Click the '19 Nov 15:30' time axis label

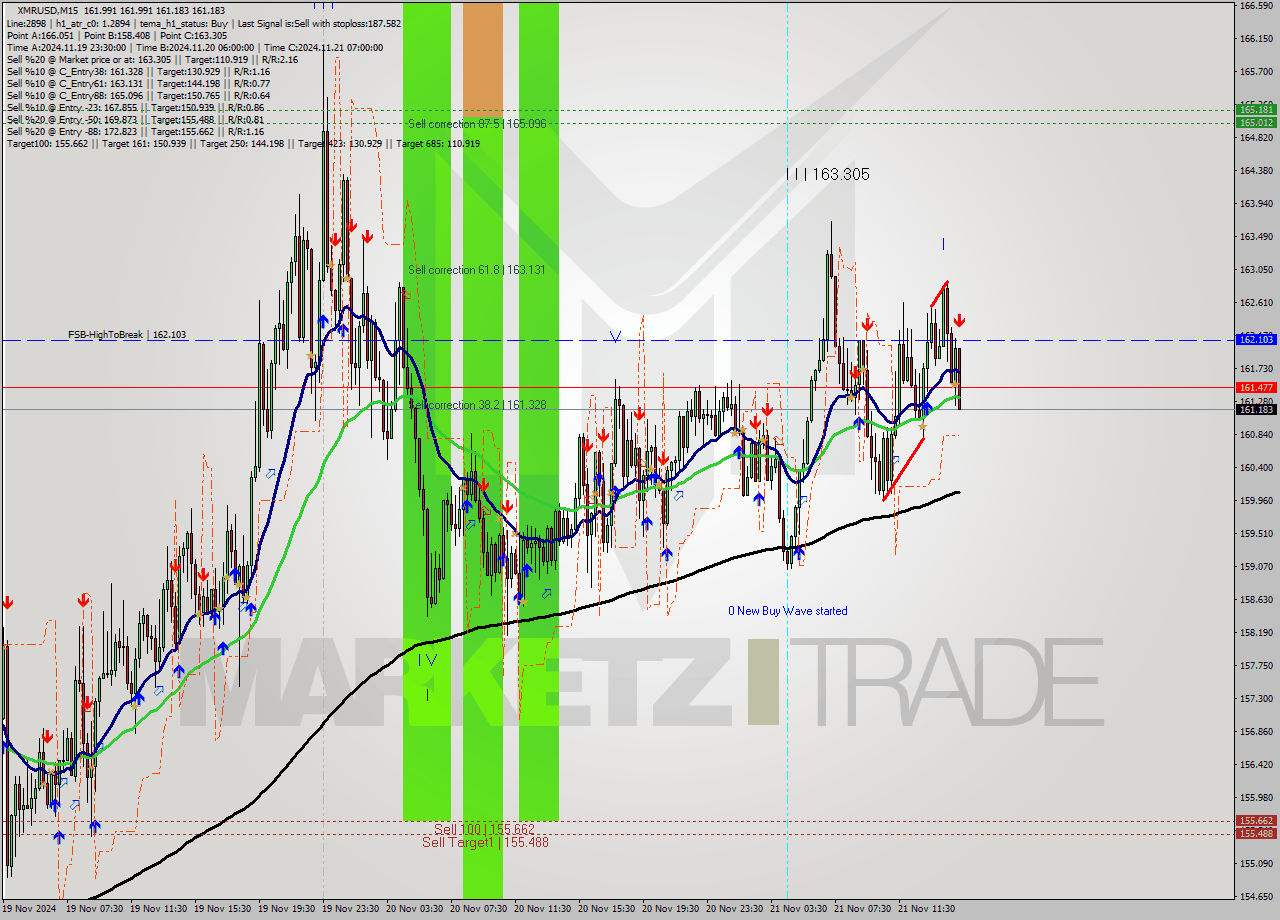[x=222, y=910]
